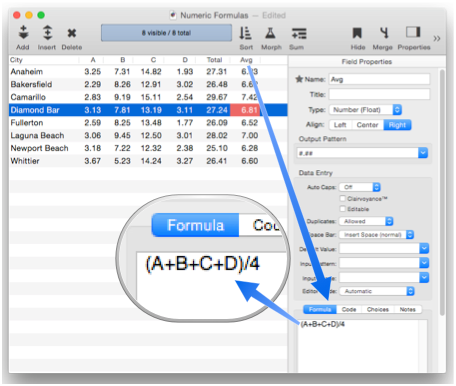456x386 pixels.
Task: Click the Sum toolbar icon
Action: tap(299, 34)
